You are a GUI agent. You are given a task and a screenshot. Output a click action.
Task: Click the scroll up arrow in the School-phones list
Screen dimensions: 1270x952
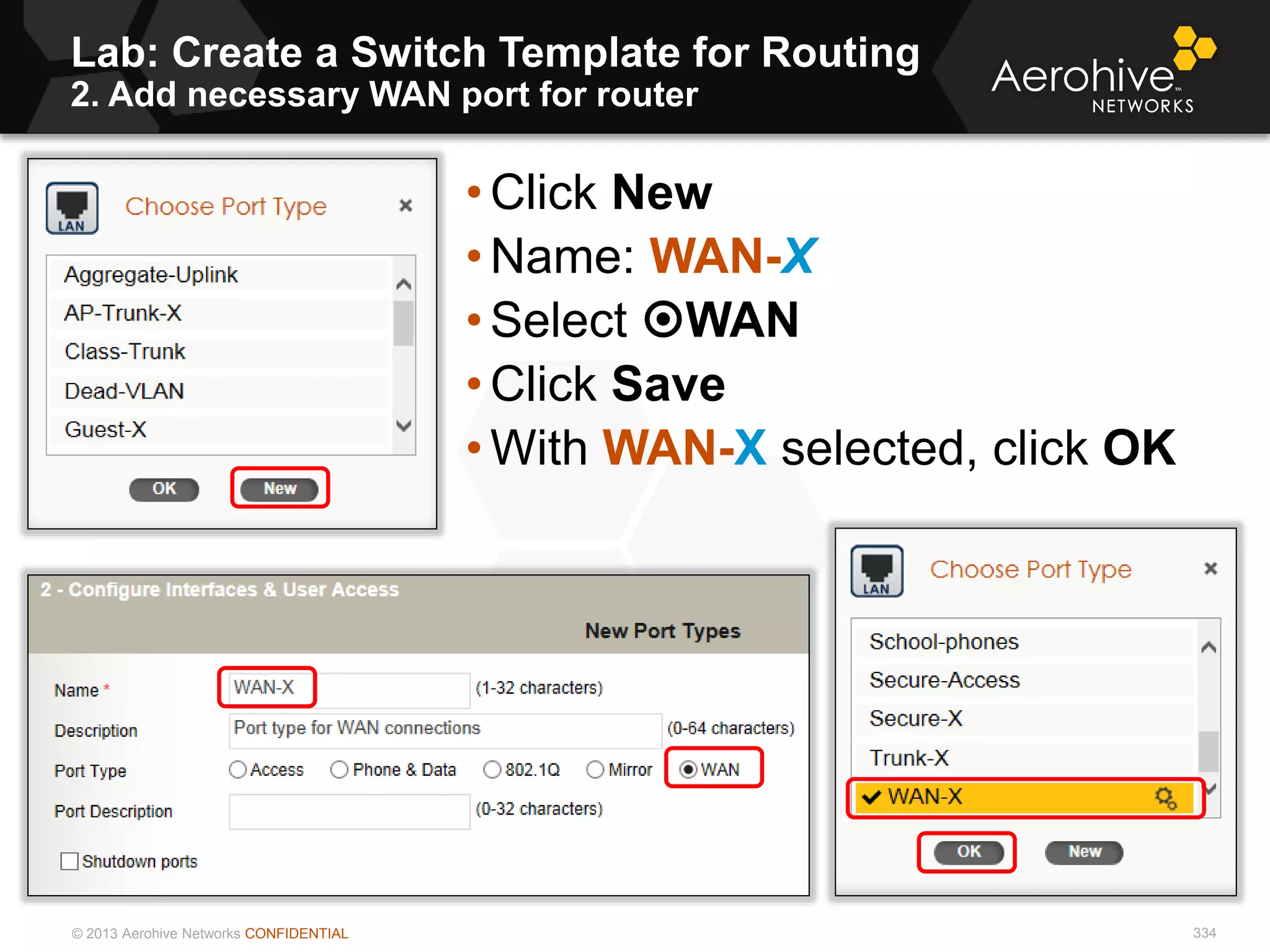[x=1209, y=647]
